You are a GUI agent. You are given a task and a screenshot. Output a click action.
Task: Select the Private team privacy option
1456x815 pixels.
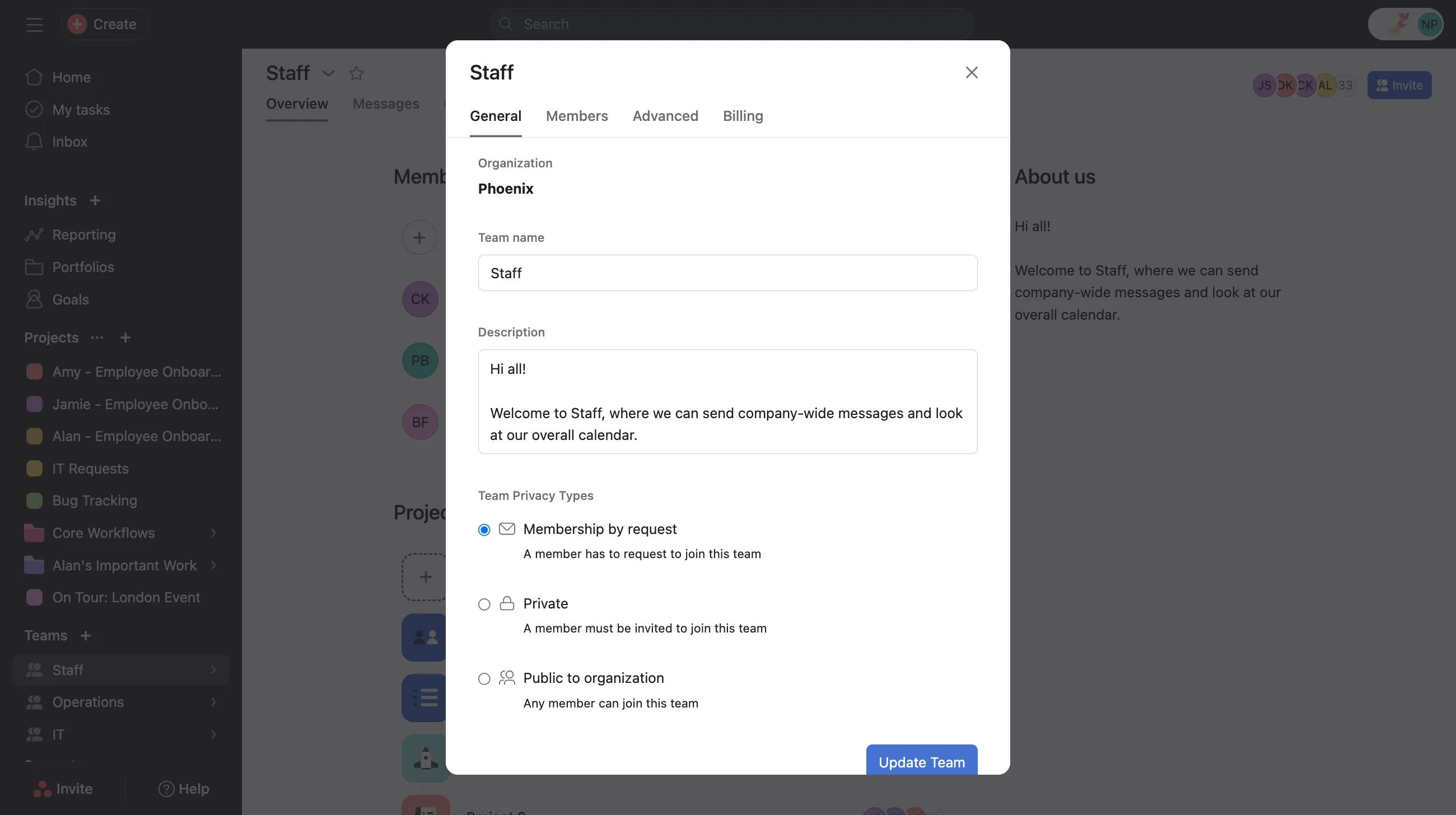coord(484,605)
